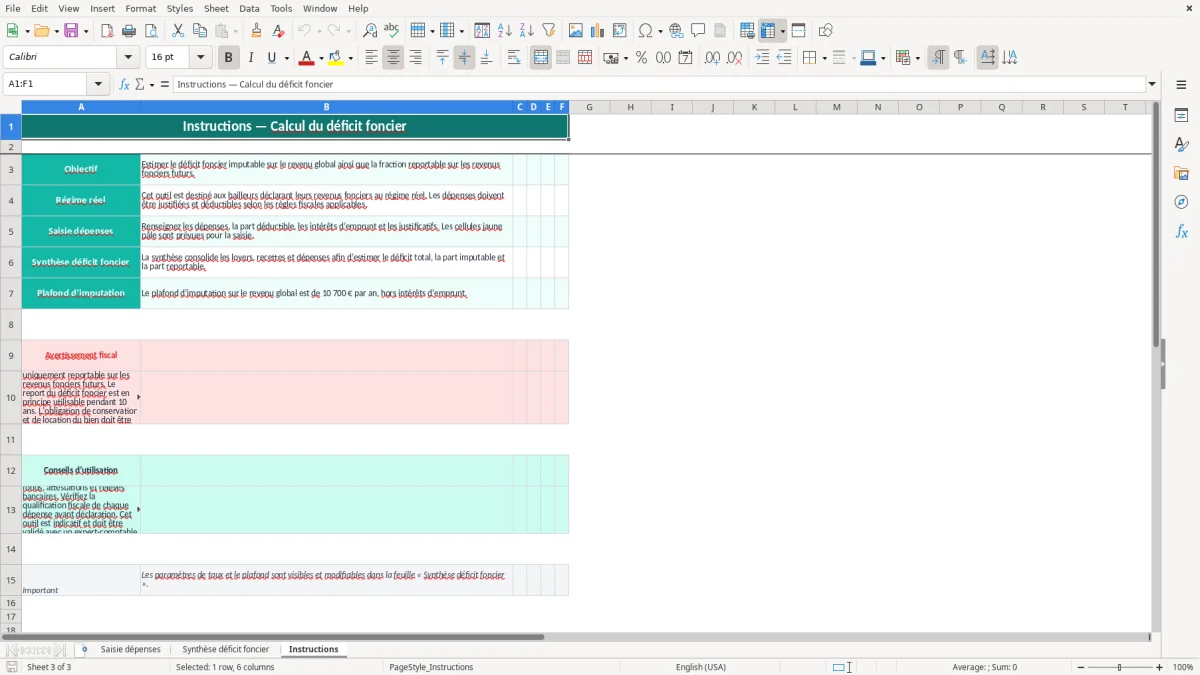Toggle Underline formatting

(x=271, y=58)
